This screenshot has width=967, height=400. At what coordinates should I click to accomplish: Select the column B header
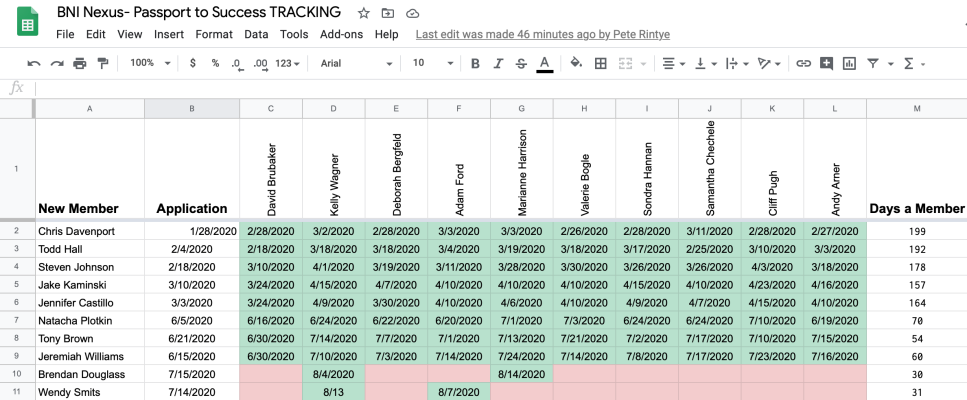[x=192, y=108]
